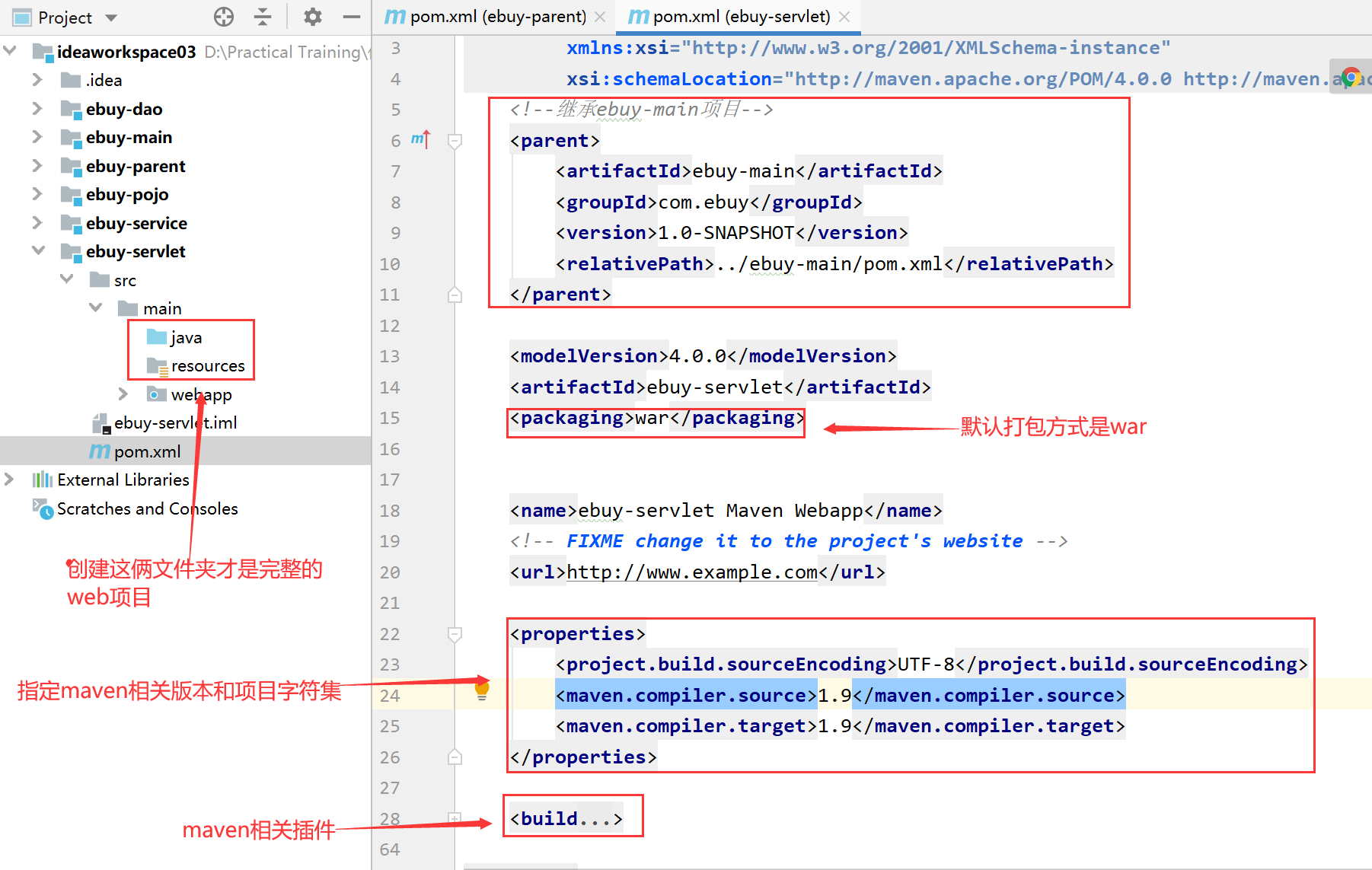Click the highlighted maven.compiler.source selection
Viewport: 1372px width, 870px height.
[684, 695]
